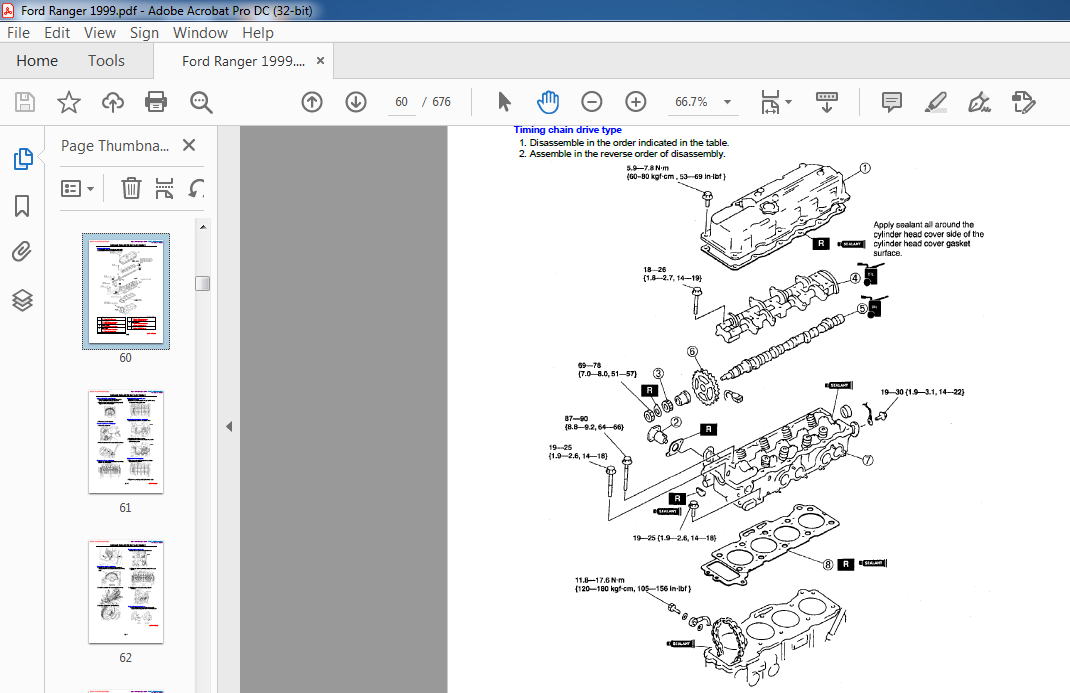1070x693 pixels.
Task: Open the thumbnail options menu dropdown
Action: point(77,188)
